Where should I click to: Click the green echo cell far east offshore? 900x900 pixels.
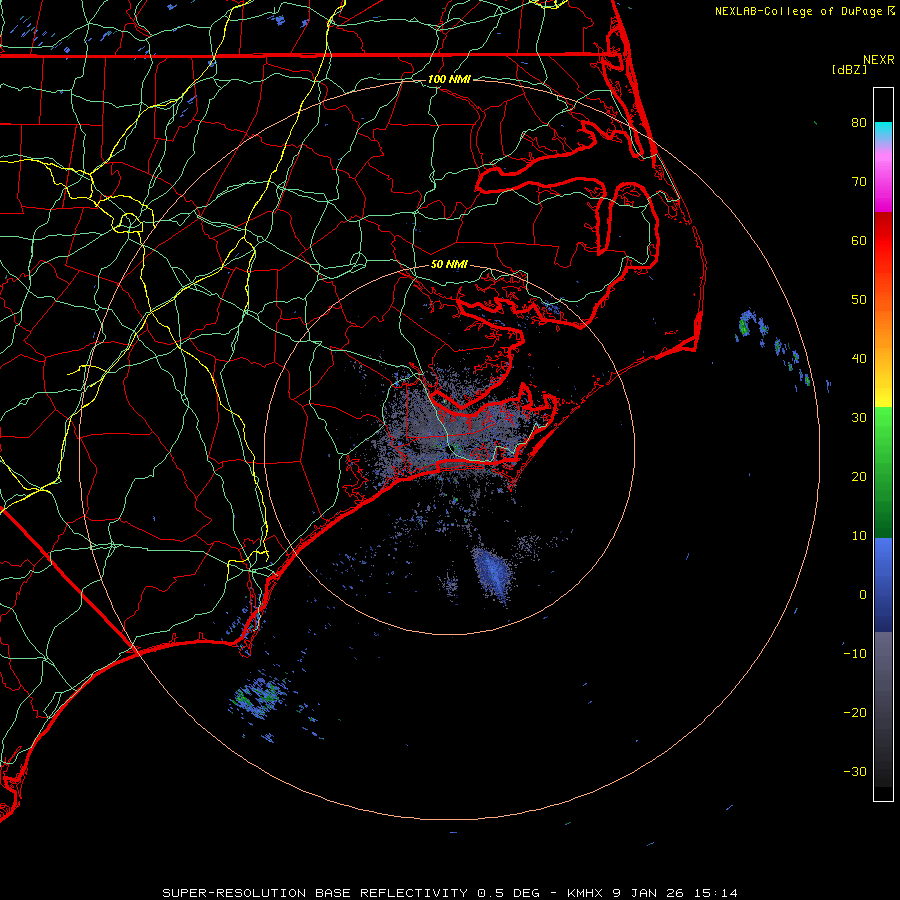point(745,325)
